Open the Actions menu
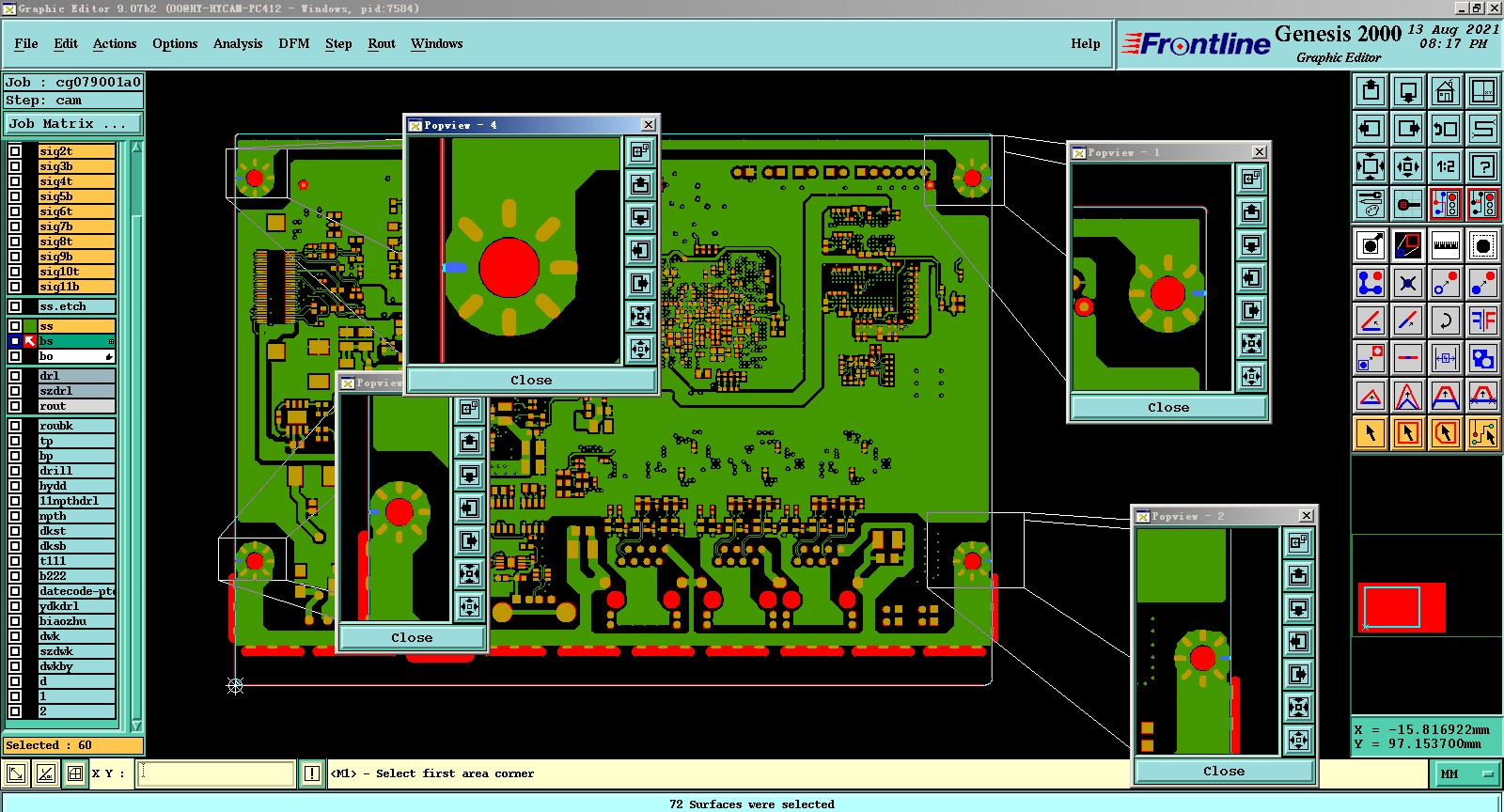The width and height of the screenshot is (1504, 812). coord(115,44)
